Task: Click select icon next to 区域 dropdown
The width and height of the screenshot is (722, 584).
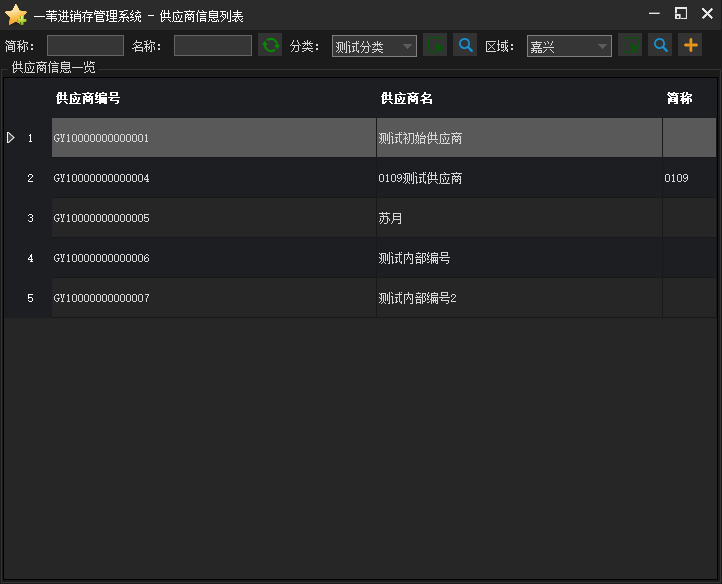Action: click(630, 45)
